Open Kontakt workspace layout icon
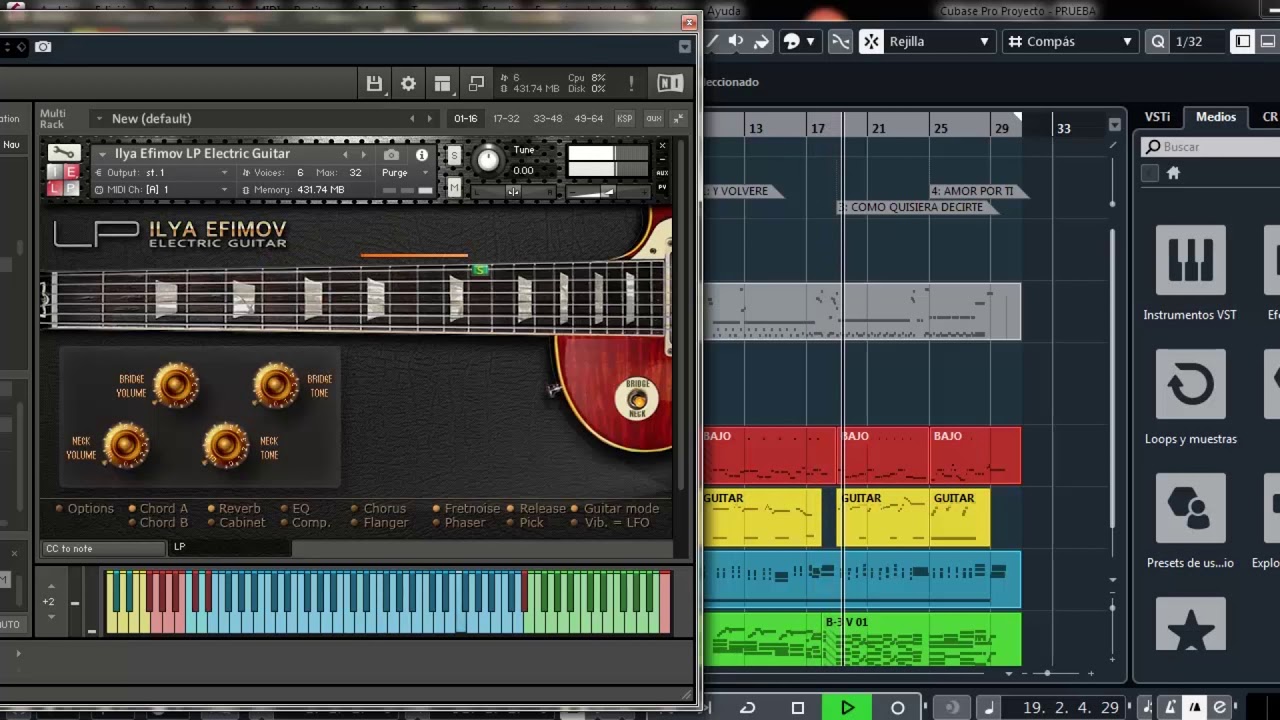Image resolution: width=1280 pixels, height=720 pixels. [x=442, y=84]
